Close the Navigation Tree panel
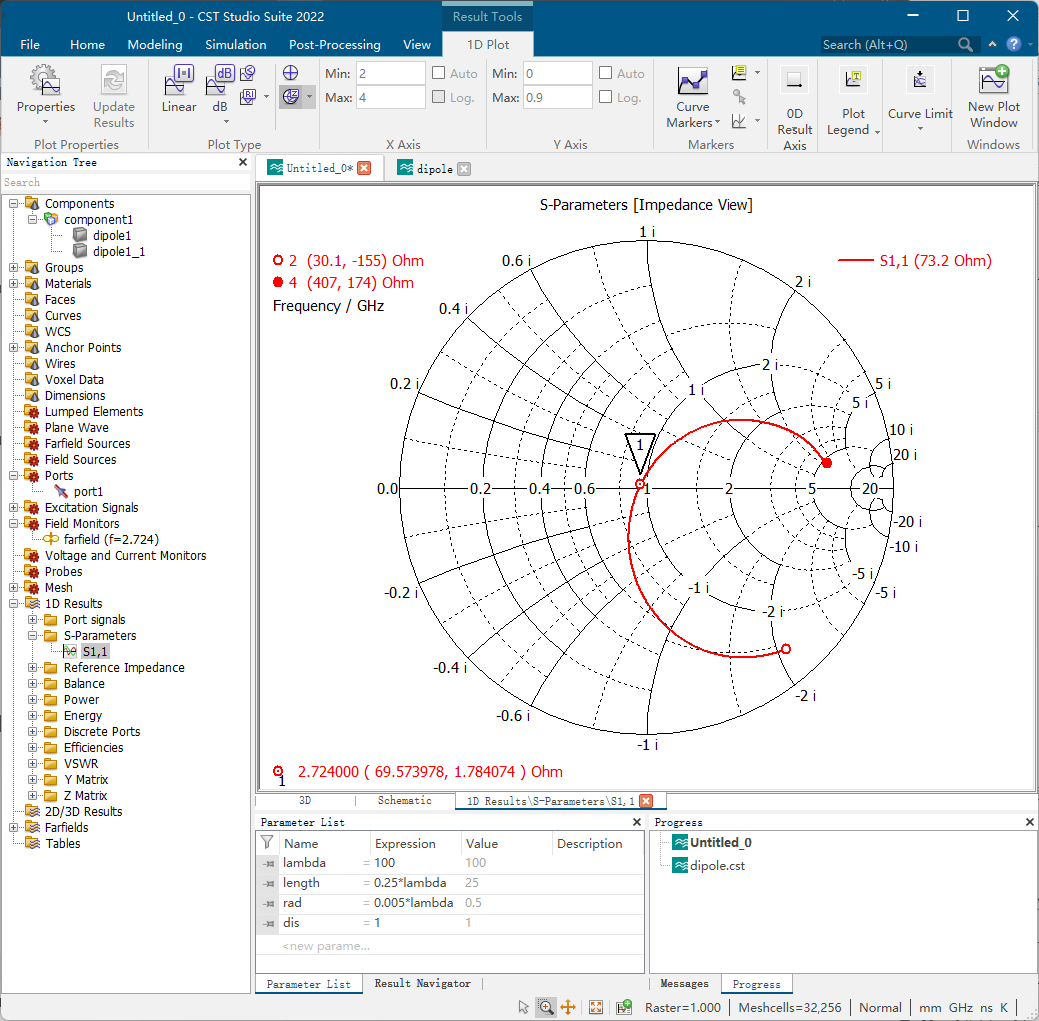 (243, 162)
